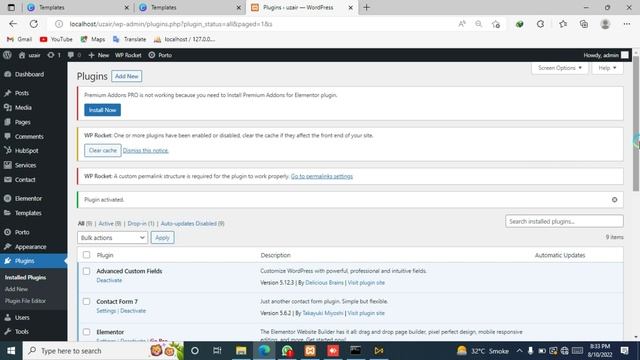The width and height of the screenshot is (640, 360).
Task: Check the select-all plugins checkbox
Action: pyautogui.click(x=87, y=255)
